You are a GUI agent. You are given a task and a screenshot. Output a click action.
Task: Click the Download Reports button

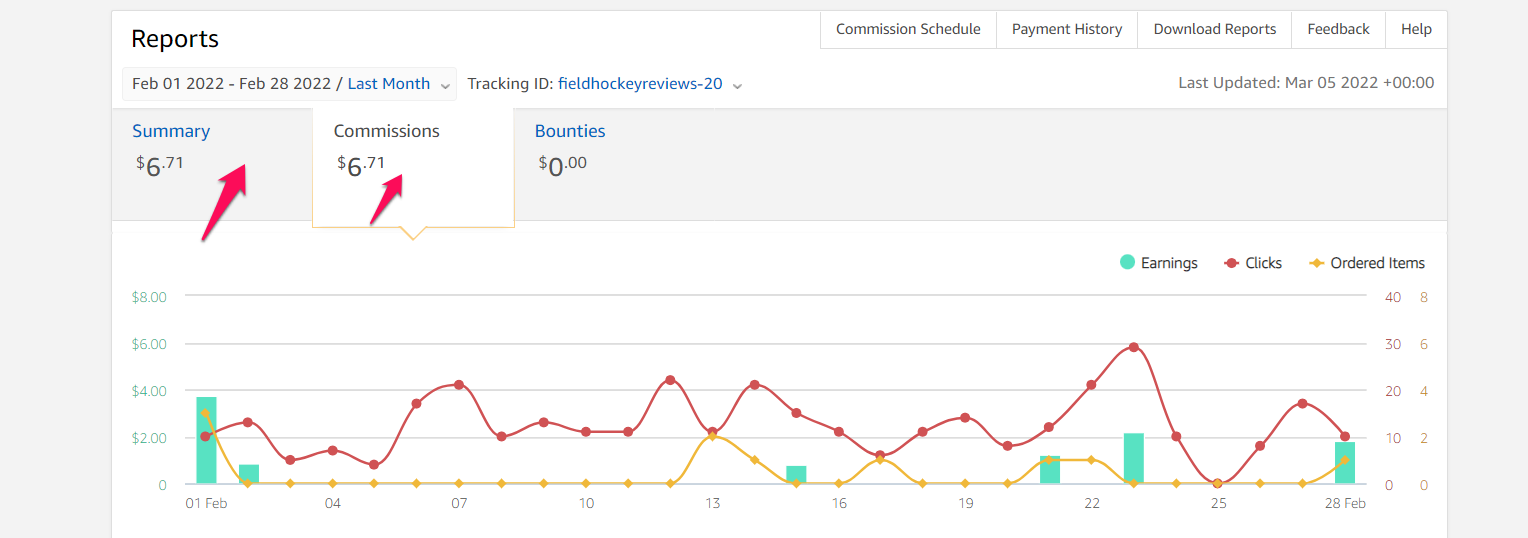point(1215,29)
